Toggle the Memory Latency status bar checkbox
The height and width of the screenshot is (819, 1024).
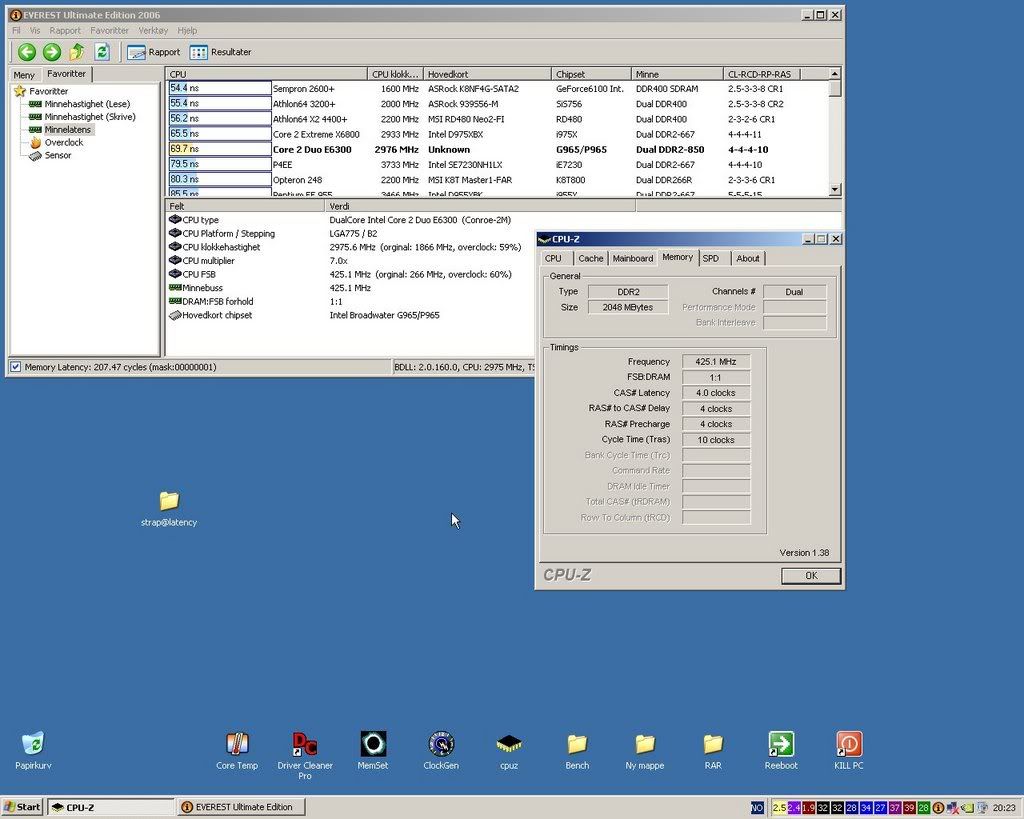(x=15, y=367)
